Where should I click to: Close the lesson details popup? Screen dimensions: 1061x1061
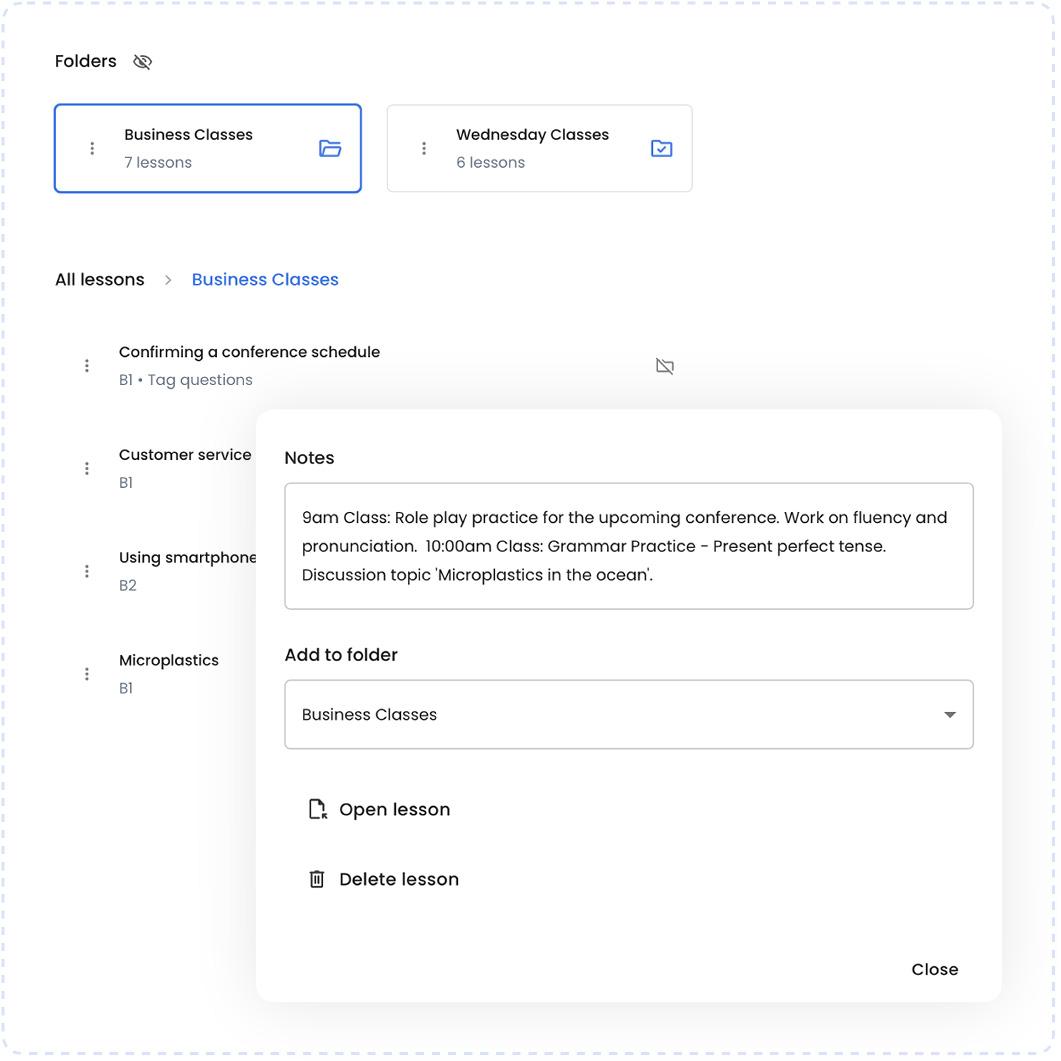point(934,969)
